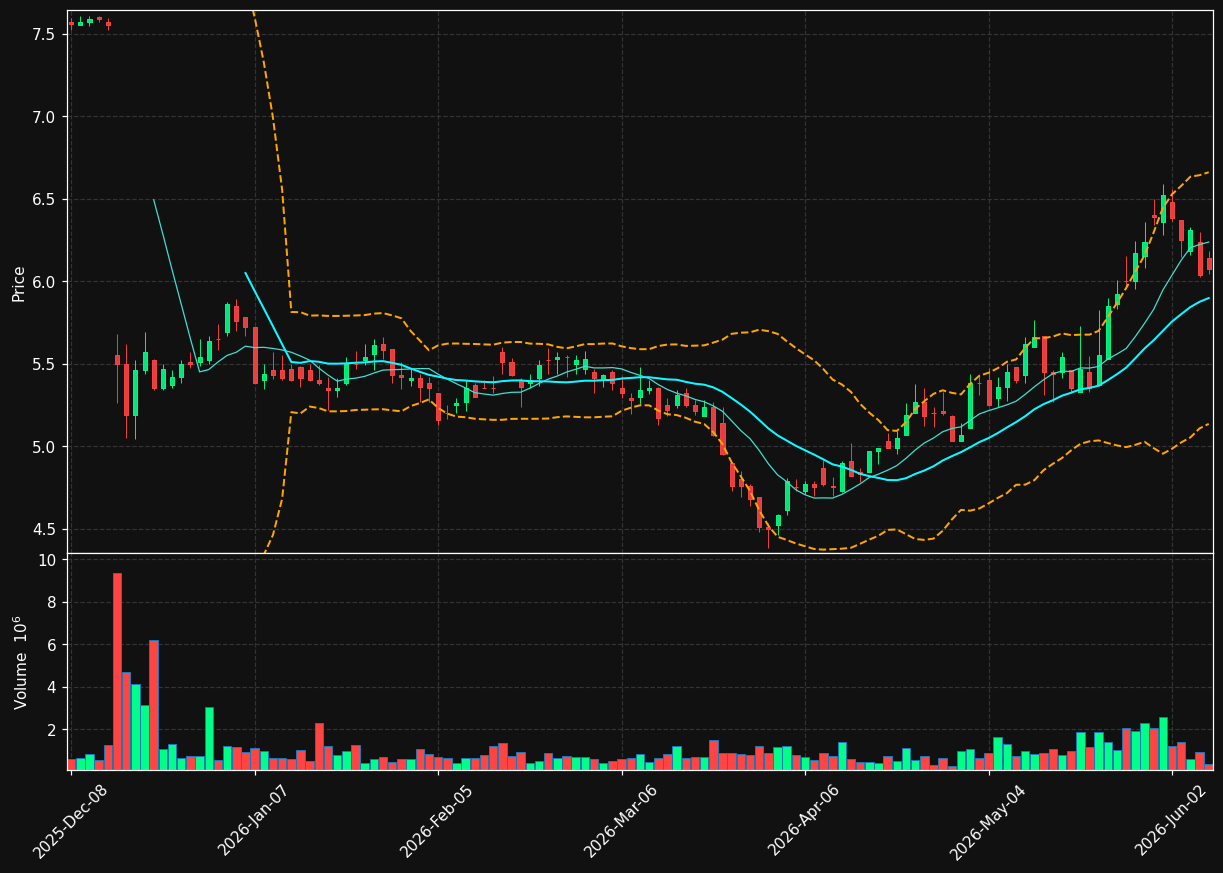Click the volume axis tick 2

51,731
